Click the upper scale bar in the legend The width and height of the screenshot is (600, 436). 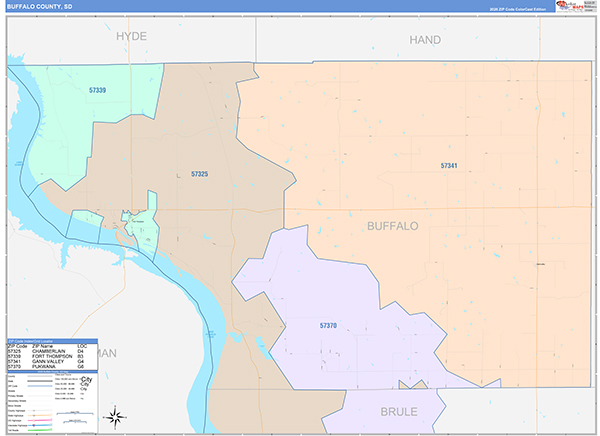(75, 413)
